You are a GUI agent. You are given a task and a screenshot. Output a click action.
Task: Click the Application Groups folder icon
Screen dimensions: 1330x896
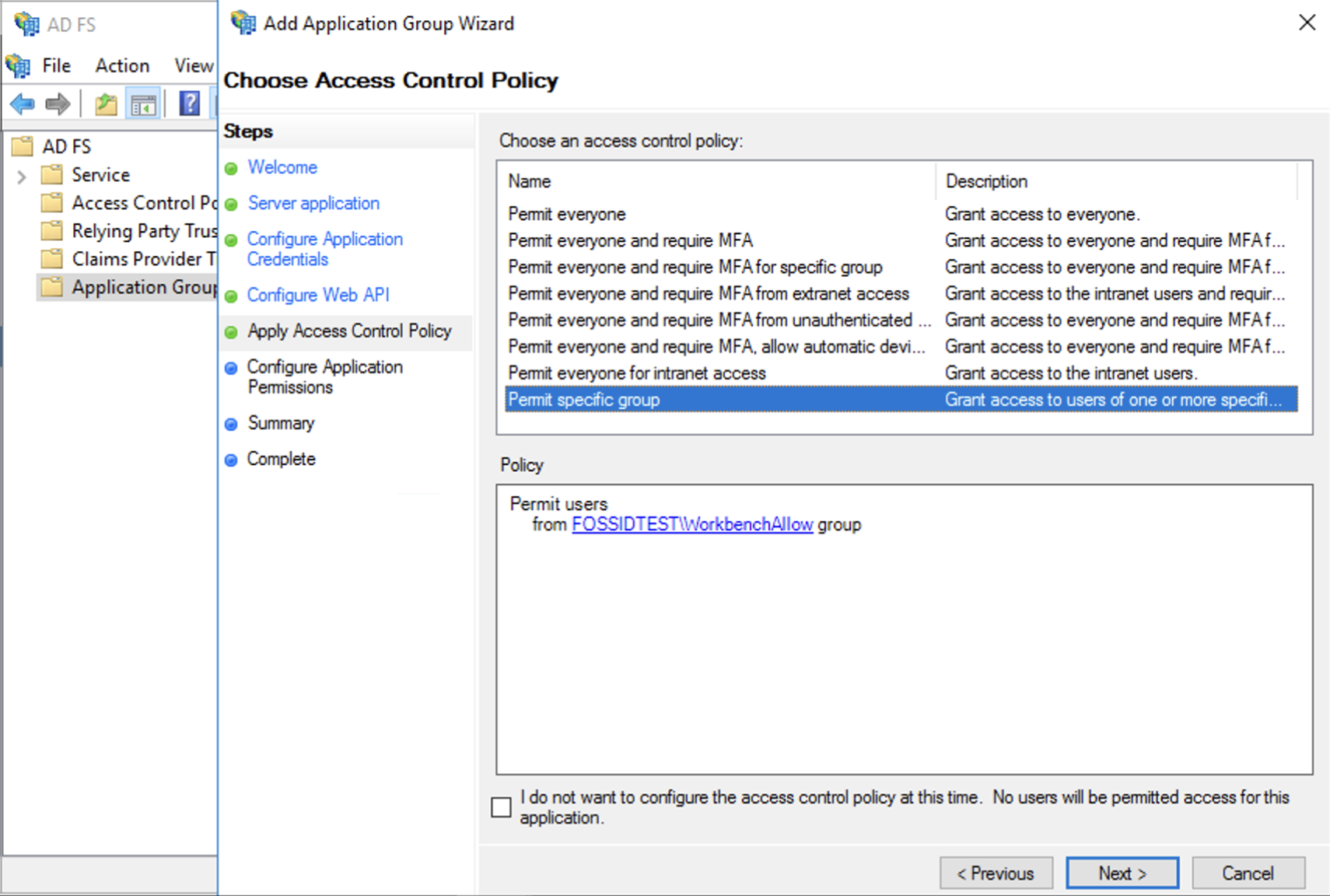[x=52, y=286]
